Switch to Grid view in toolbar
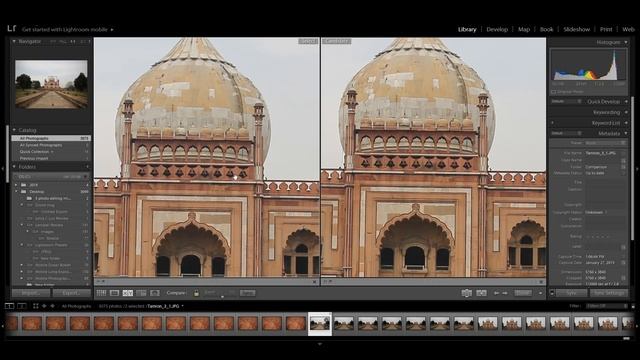This screenshot has width=640, height=360. pos(101,293)
